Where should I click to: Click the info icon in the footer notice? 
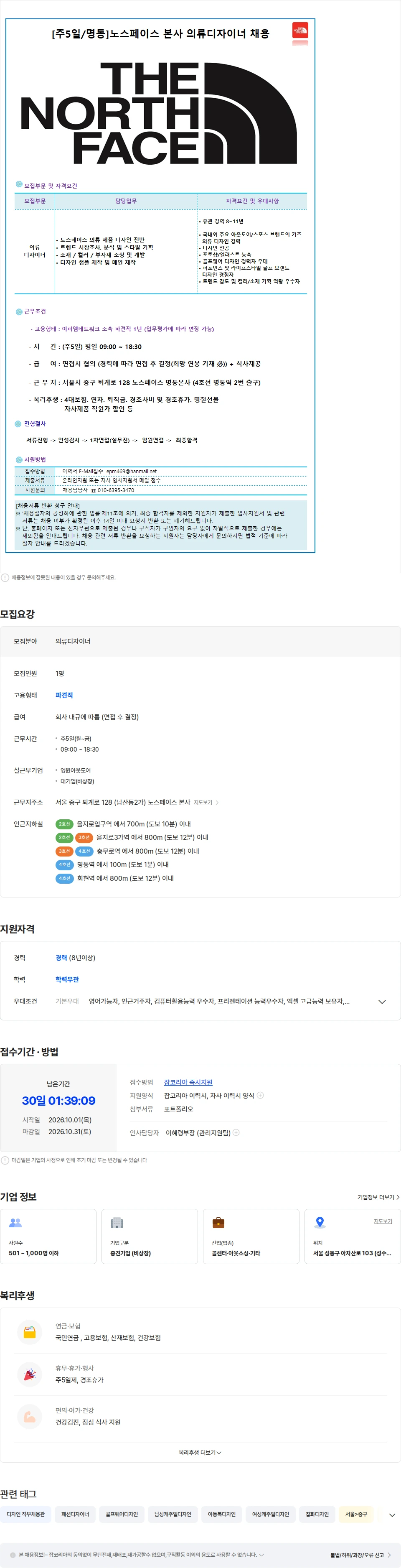pyautogui.click(x=13, y=1555)
